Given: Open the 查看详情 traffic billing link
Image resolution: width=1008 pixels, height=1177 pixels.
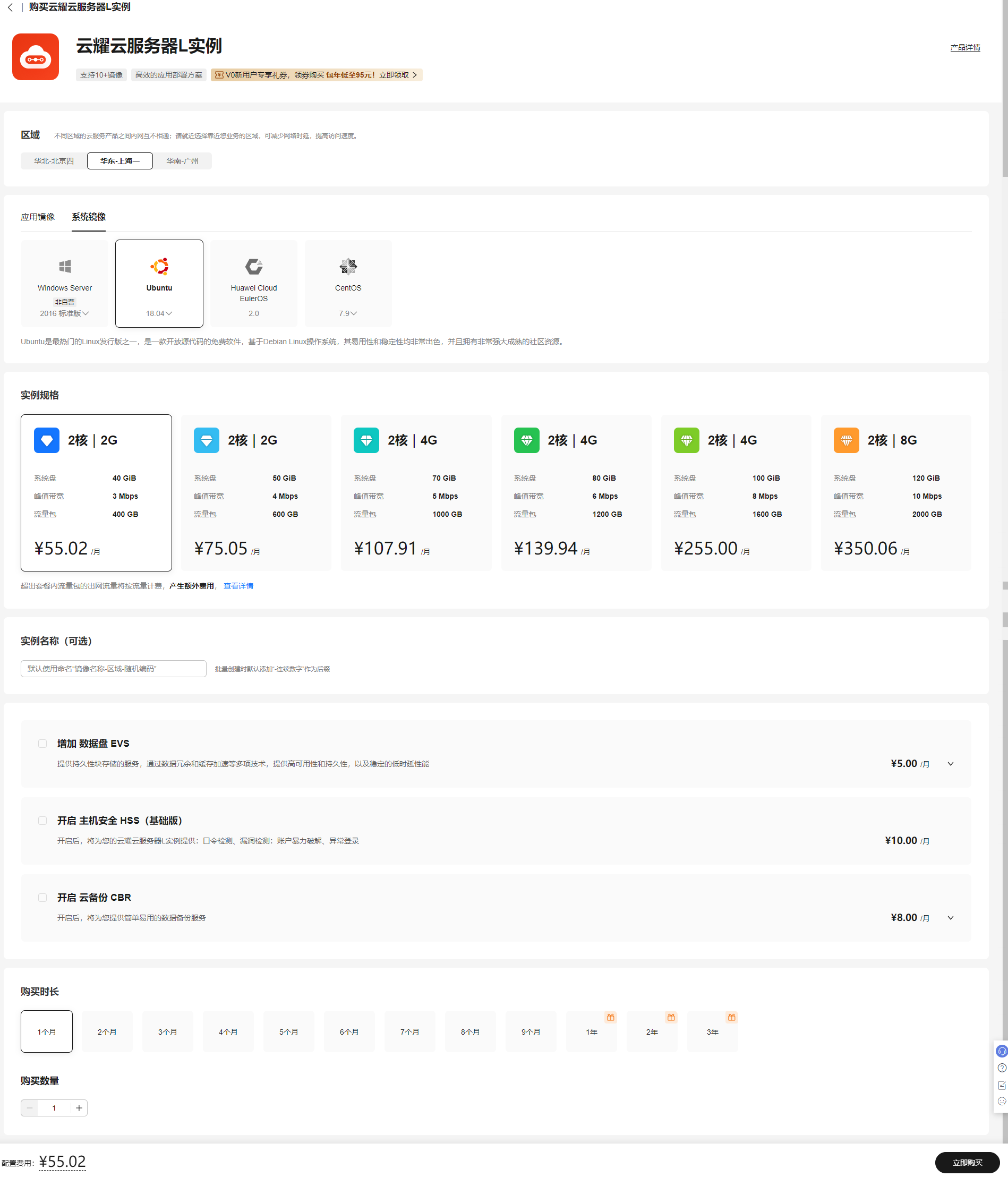Looking at the screenshot, I should point(238,586).
